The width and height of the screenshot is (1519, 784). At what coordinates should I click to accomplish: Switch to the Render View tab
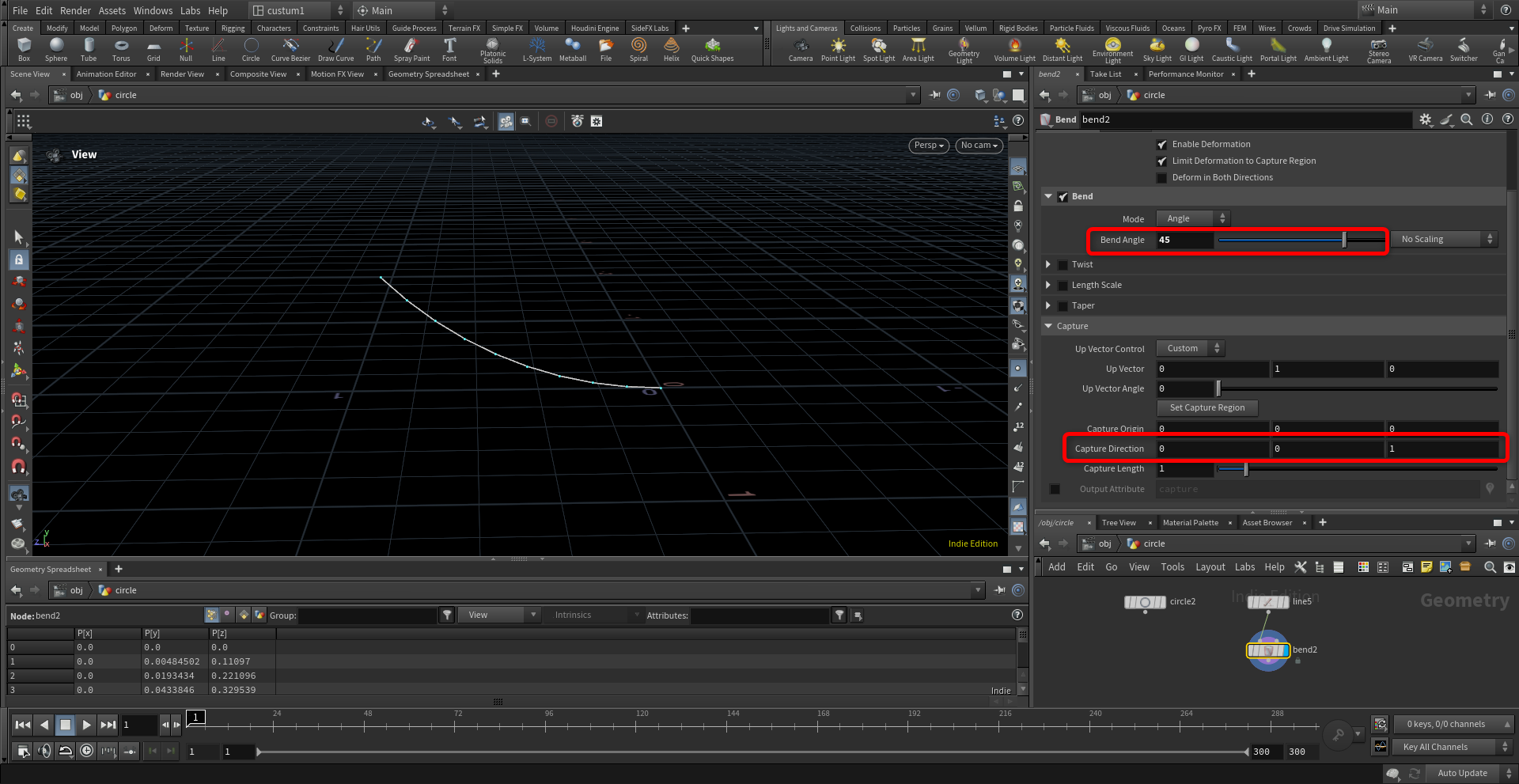[182, 74]
